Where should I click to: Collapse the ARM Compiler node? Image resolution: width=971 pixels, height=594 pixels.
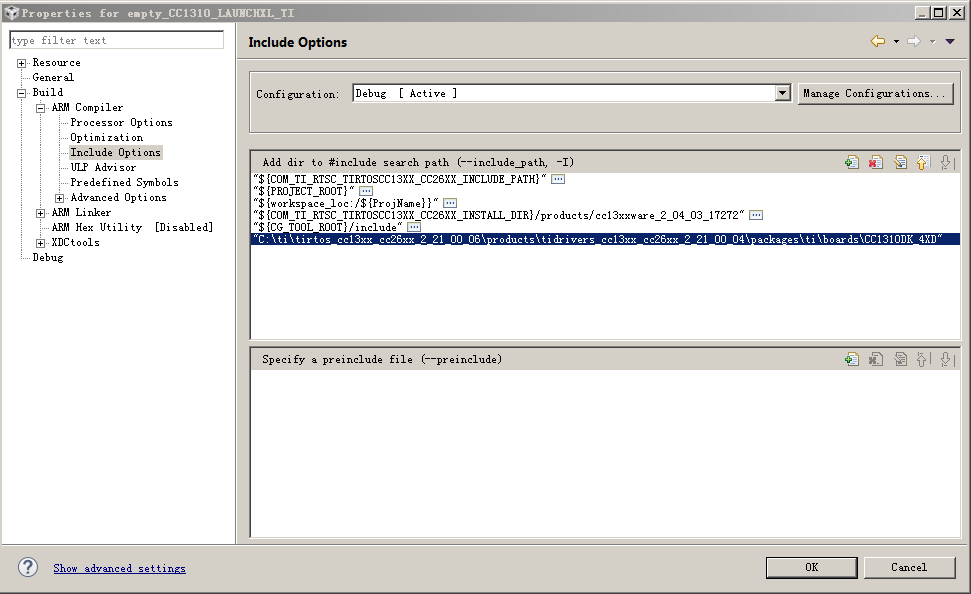[41, 108]
